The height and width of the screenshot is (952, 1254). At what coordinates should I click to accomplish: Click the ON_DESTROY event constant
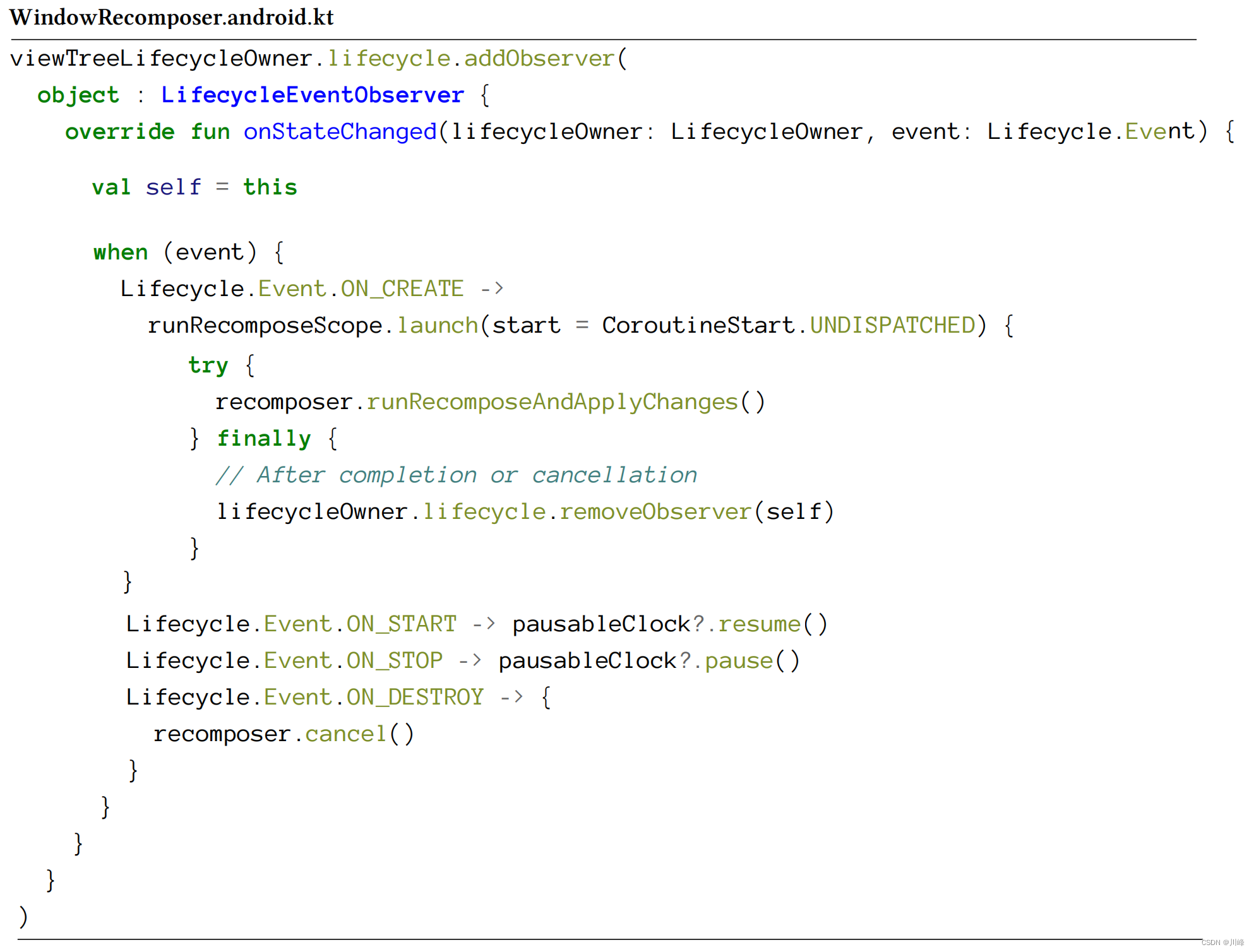tap(415, 698)
